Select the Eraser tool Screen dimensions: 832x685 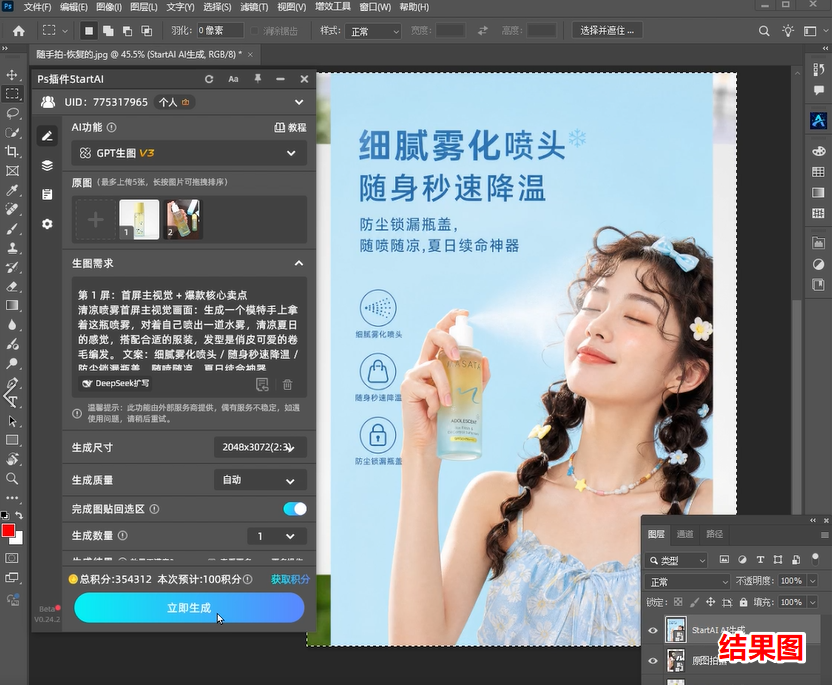click(x=12, y=287)
